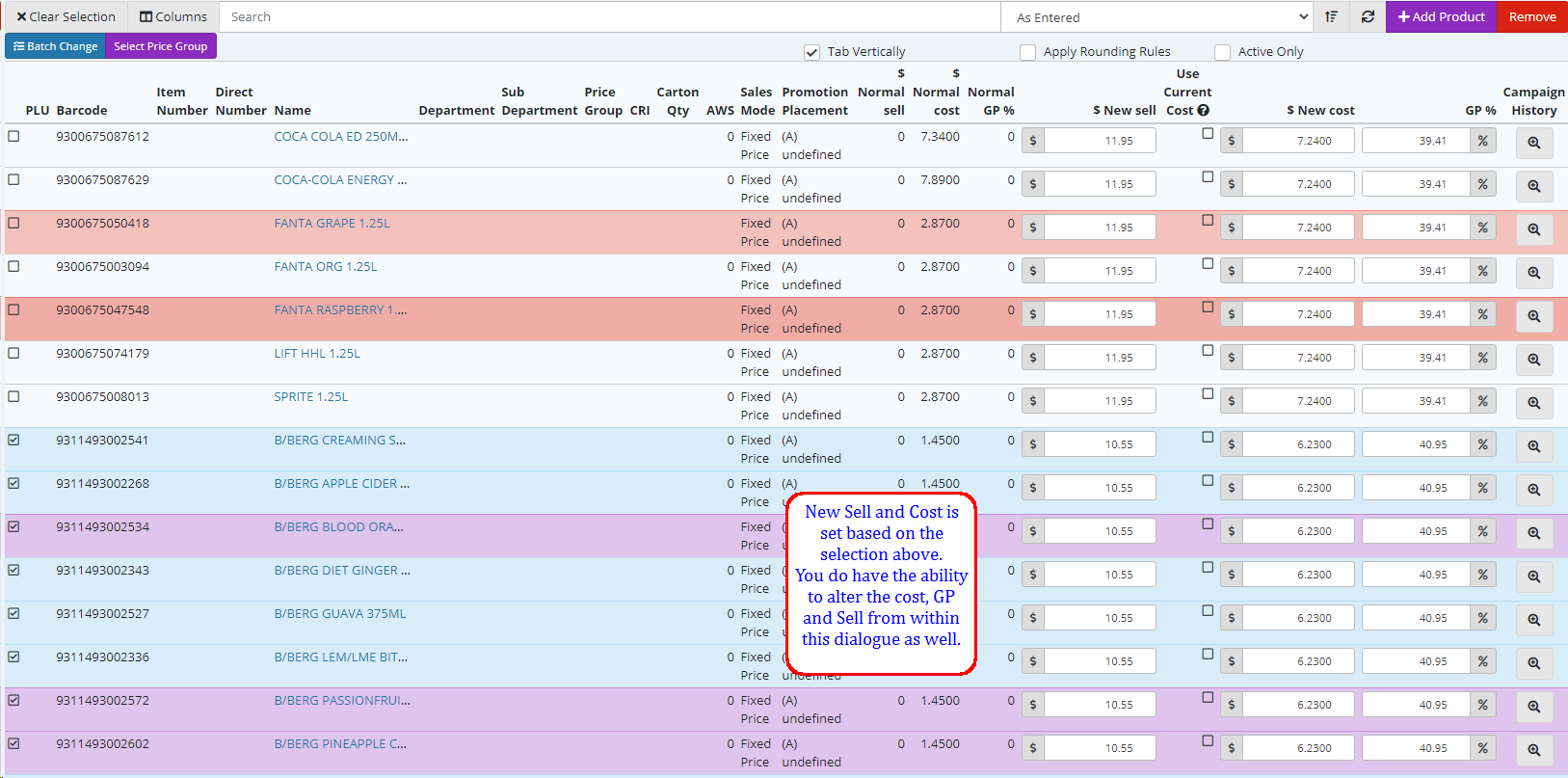Click Clear Selection button

(66, 16)
